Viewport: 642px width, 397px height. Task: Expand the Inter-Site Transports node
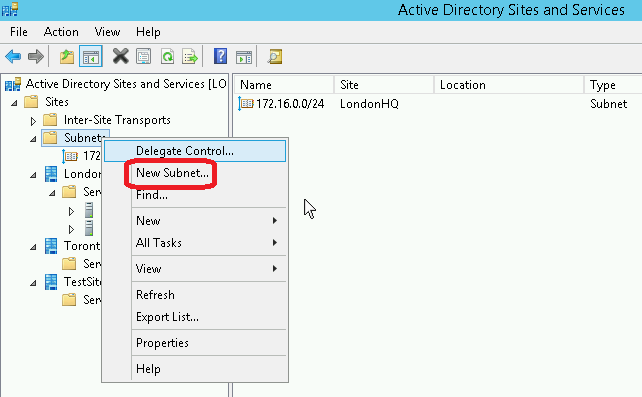[x=33, y=121]
